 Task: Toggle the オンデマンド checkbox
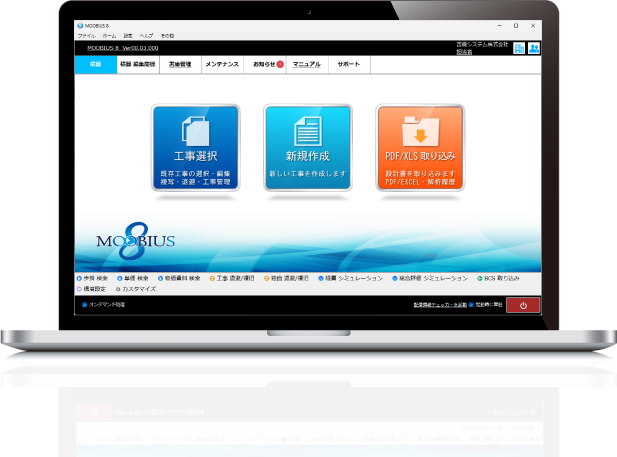pos(83,304)
